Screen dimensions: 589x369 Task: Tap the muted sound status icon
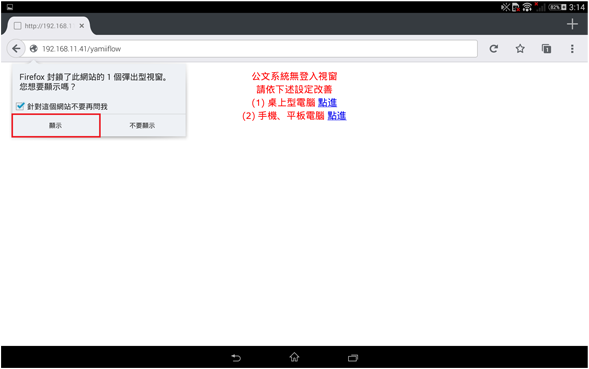[x=506, y=7]
